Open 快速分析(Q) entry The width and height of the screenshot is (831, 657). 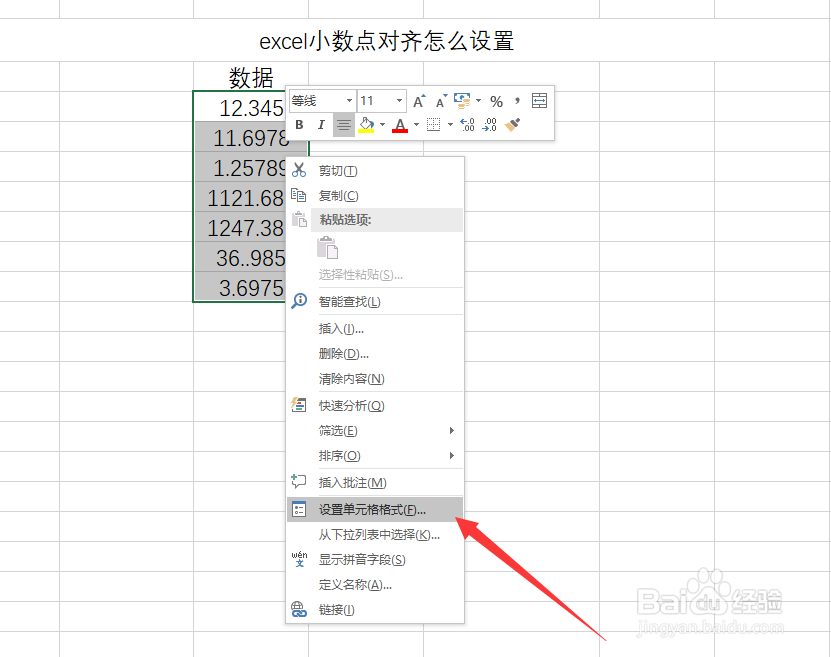375,405
